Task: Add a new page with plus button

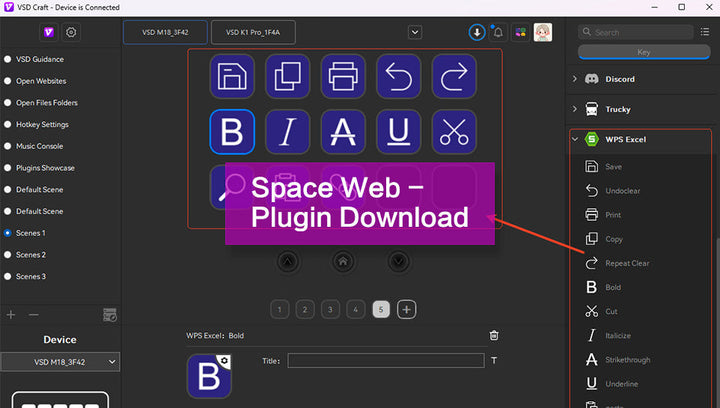Action: coord(406,310)
